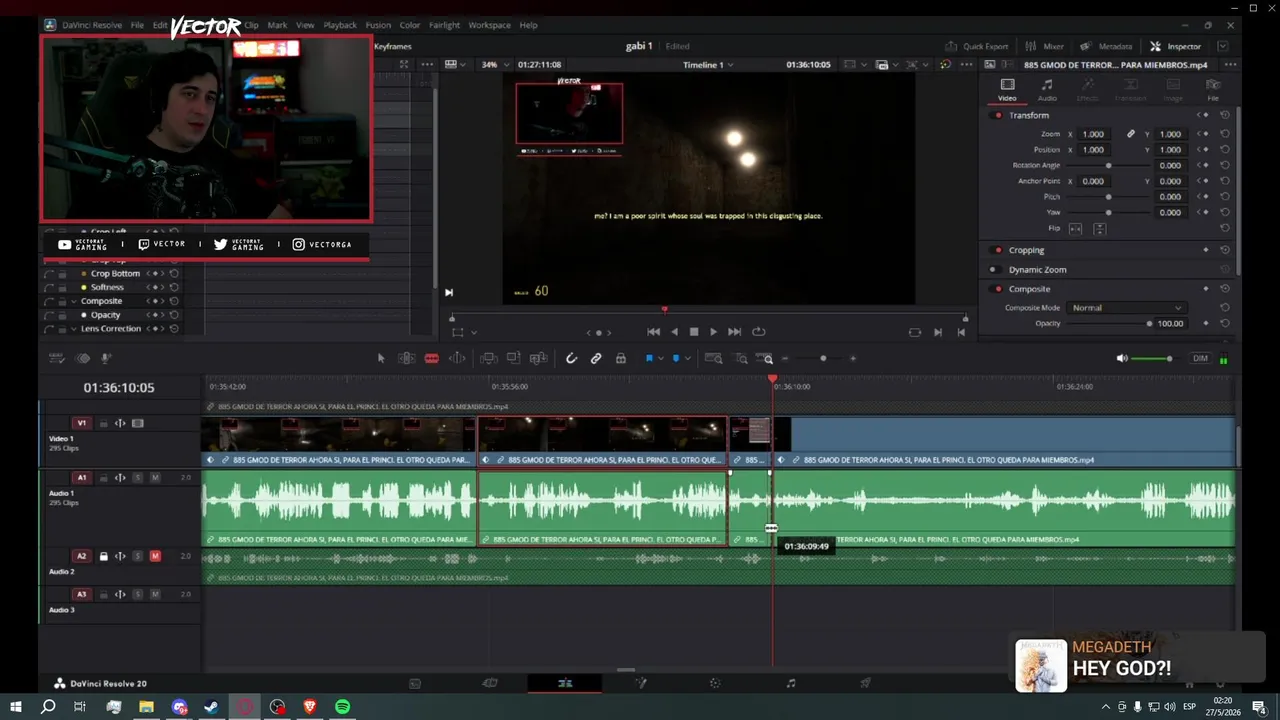Screen dimensions: 1280x720
Task: Switch to the Audio tab in Inspector
Action: pos(1047,90)
